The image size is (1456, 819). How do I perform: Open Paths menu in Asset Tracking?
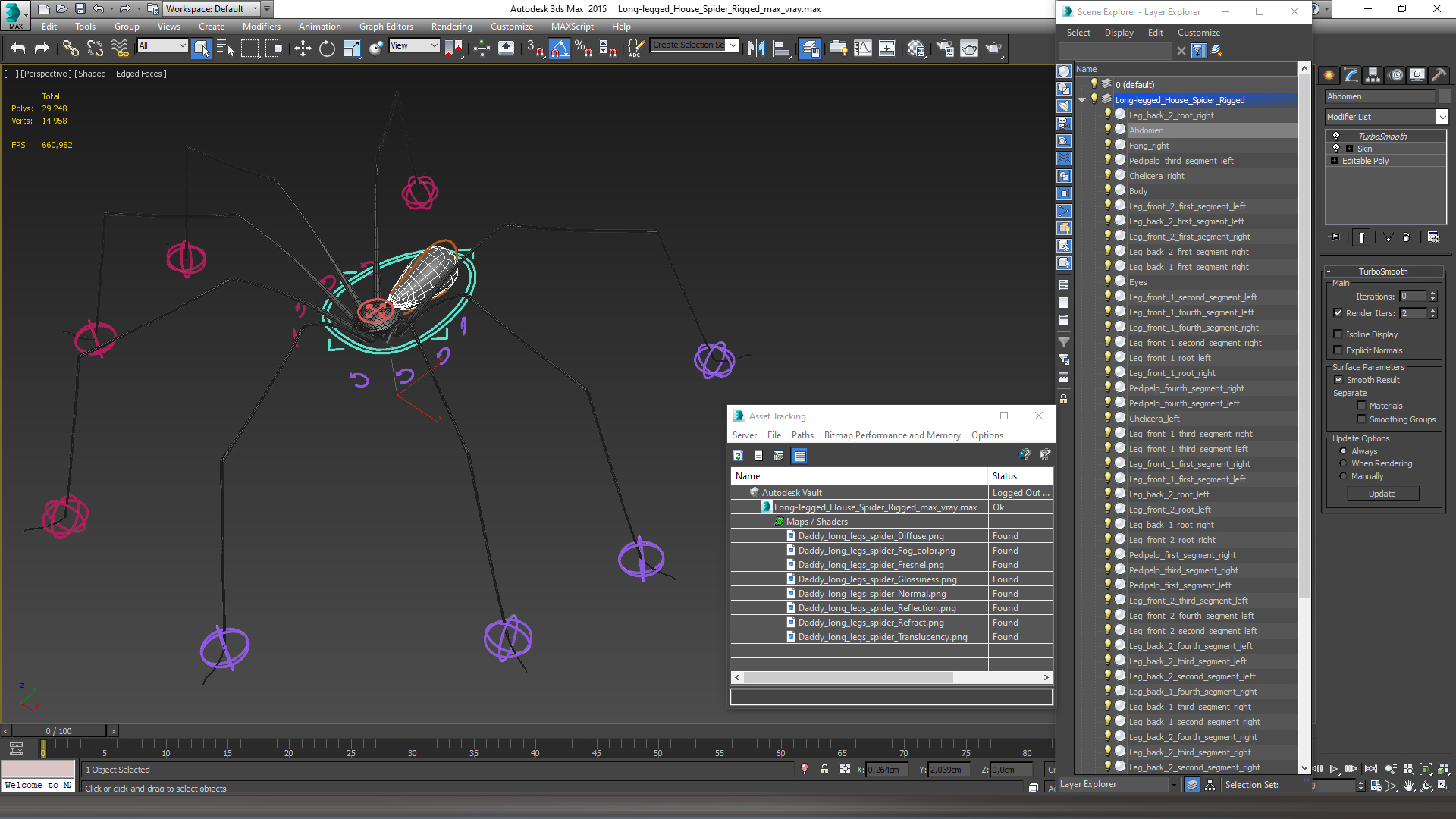pyautogui.click(x=802, y=435)
